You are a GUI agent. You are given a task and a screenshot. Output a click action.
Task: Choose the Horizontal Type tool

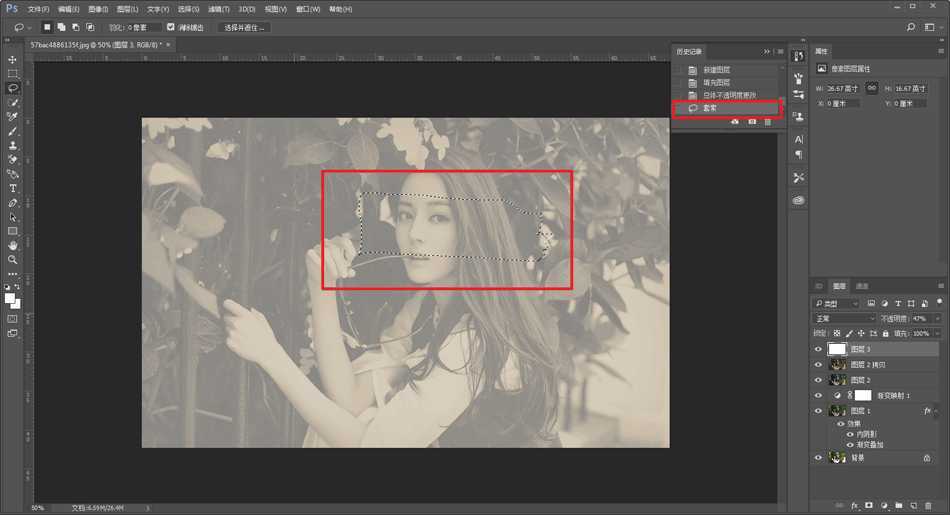click(x=13, y=188)
